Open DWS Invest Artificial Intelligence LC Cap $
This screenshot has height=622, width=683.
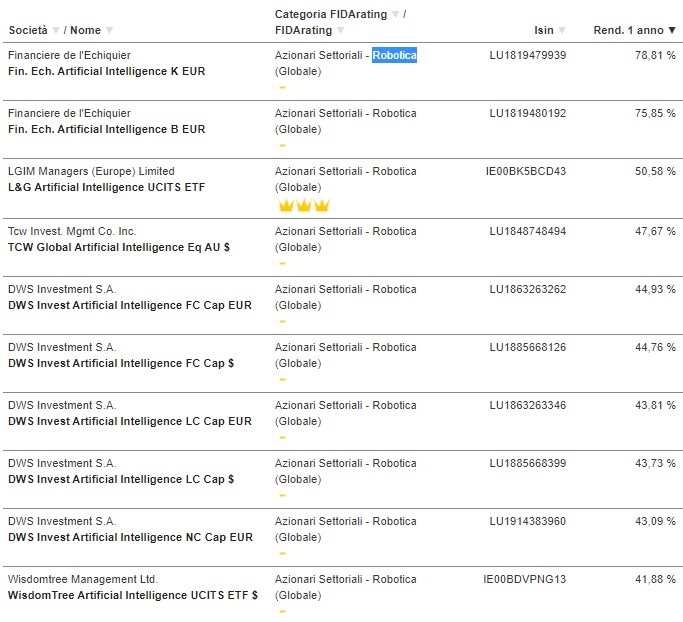click(x=121, y=479)
